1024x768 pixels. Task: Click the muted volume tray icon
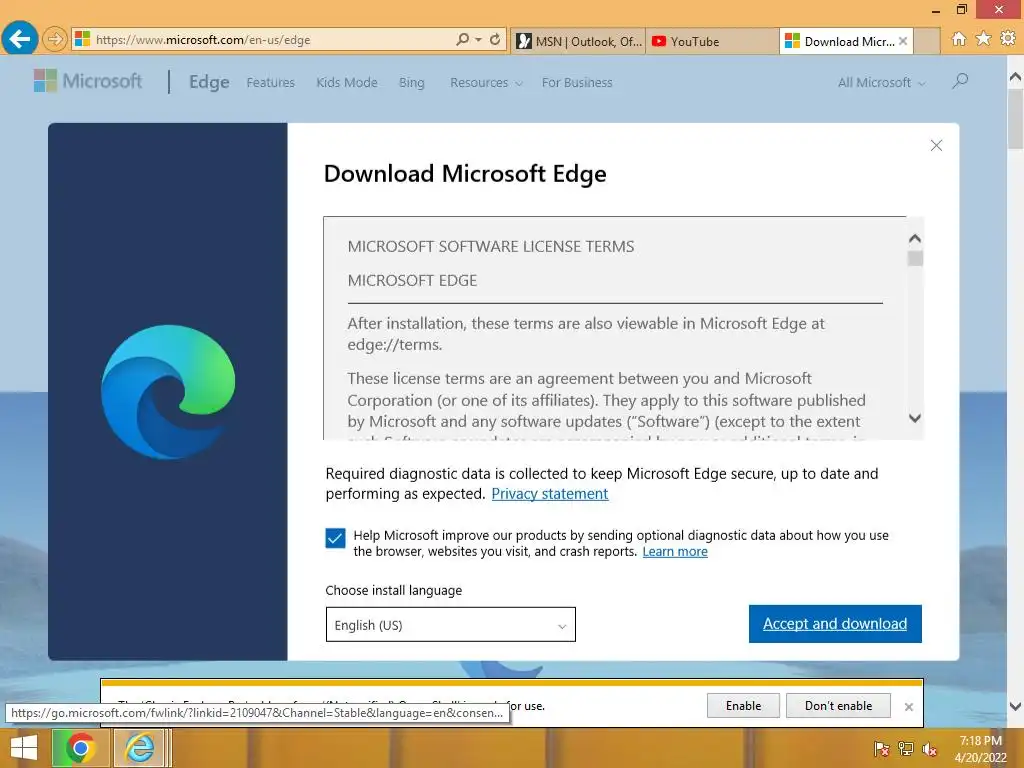(929, 749)
